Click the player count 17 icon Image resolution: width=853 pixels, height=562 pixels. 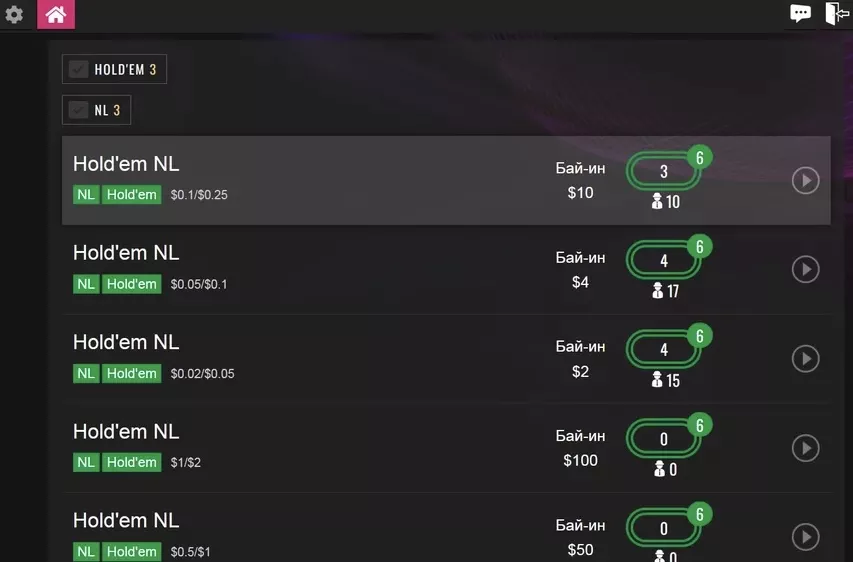(666, 291)
